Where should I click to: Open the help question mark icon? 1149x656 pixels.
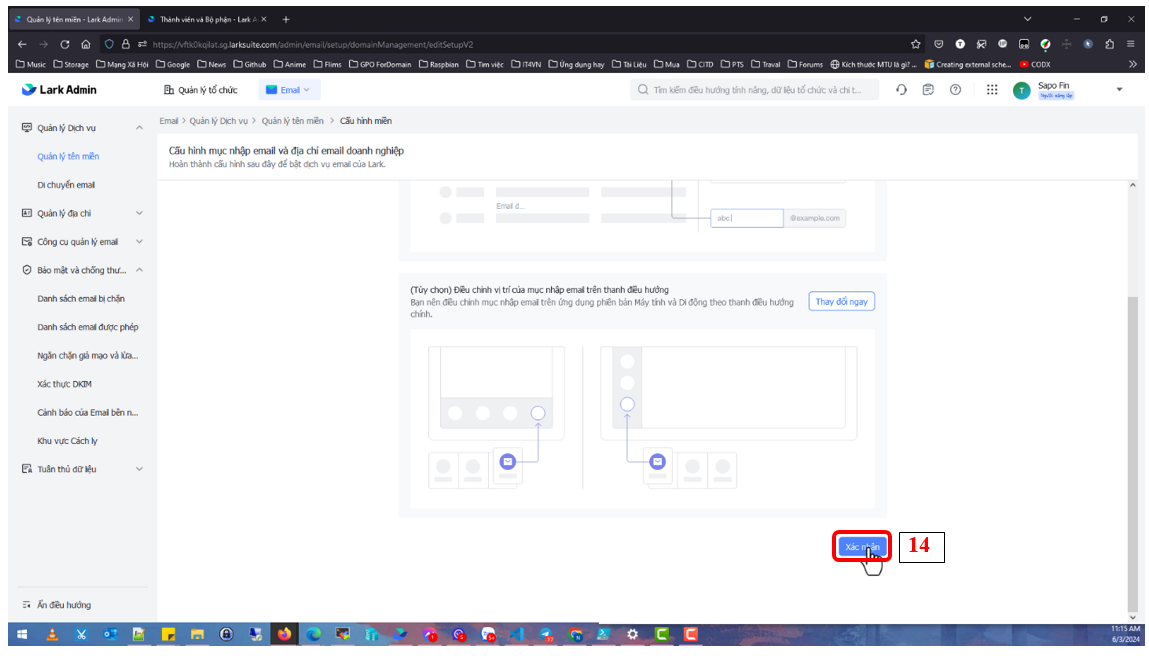(956, 89)
